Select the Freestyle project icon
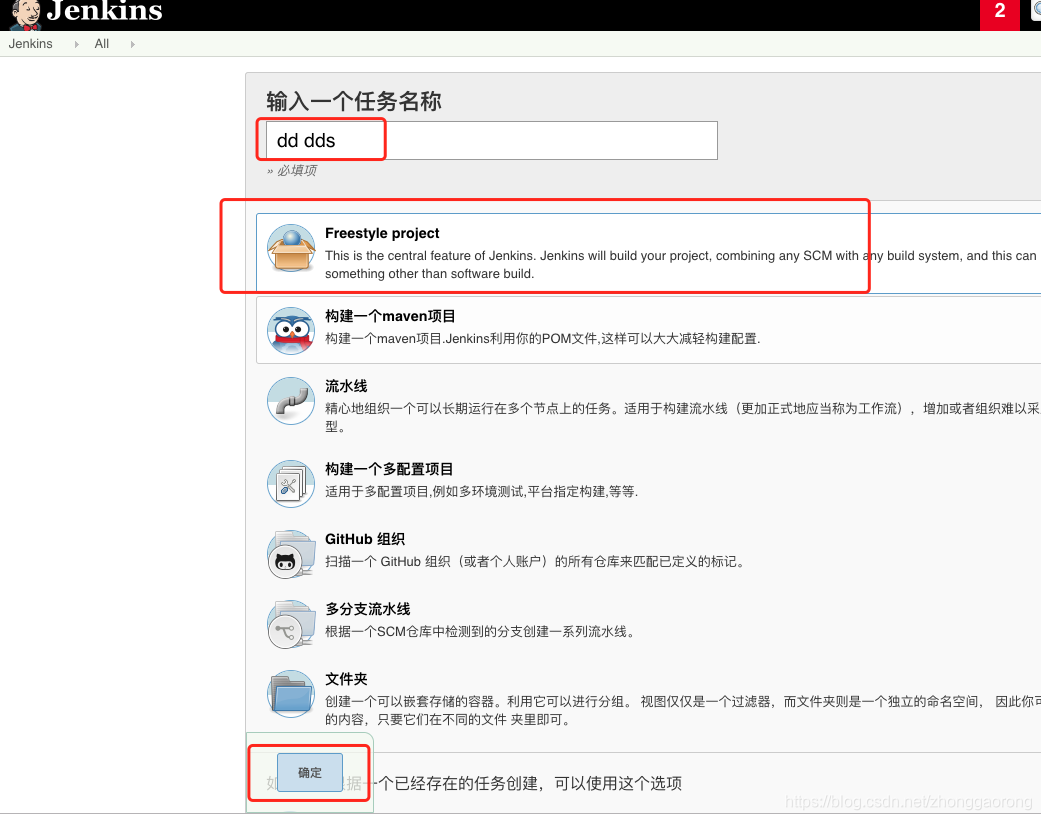 [291, 248]
